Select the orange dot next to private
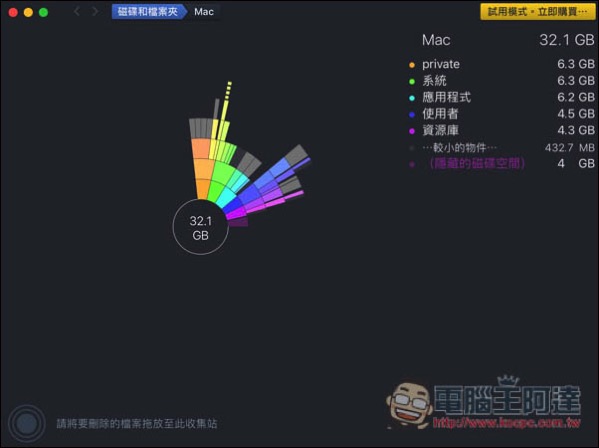This screenshot has width=599, height=448. 412,65
